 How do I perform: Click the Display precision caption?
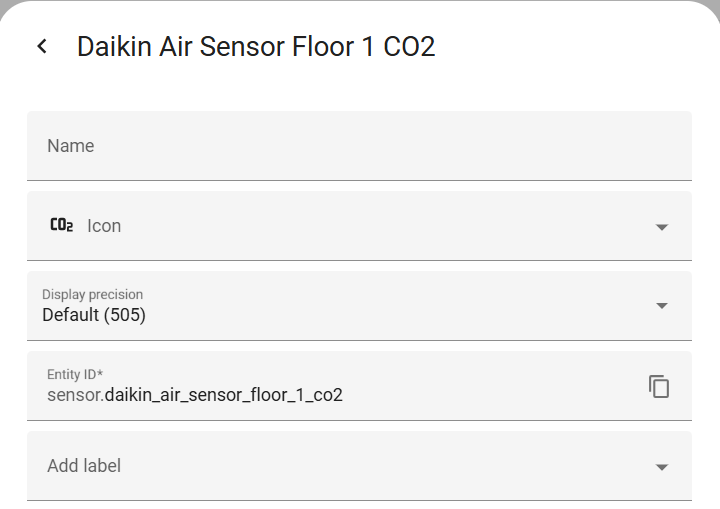coord(92,294)
